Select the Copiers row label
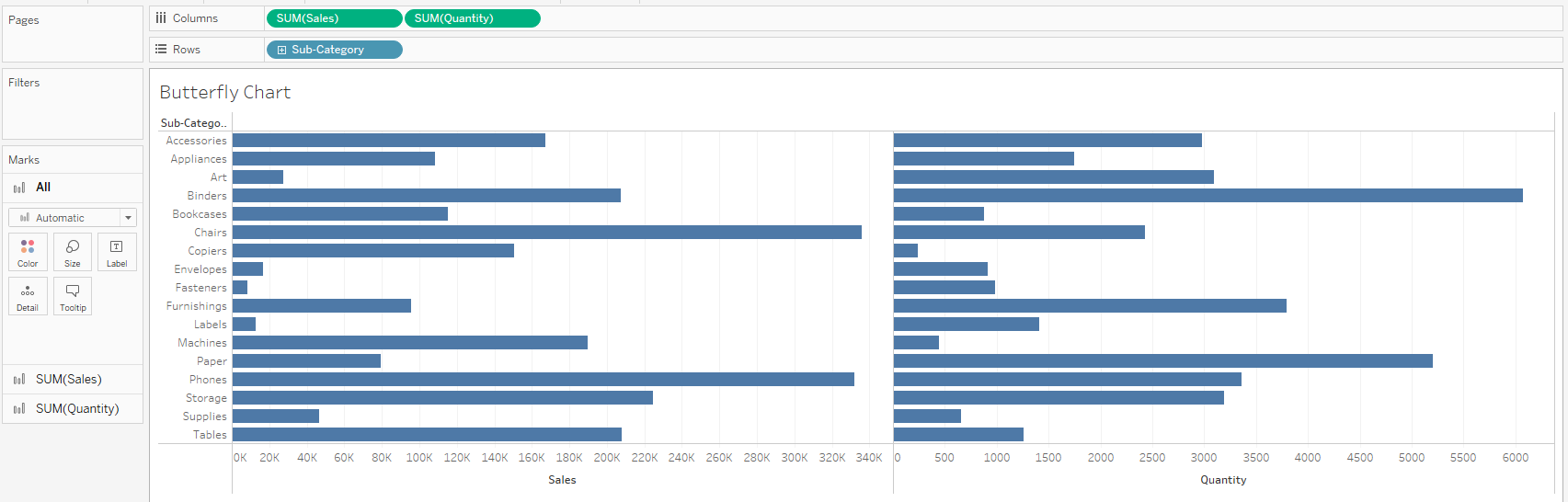The image size is (1568, 502). [207, 251]
